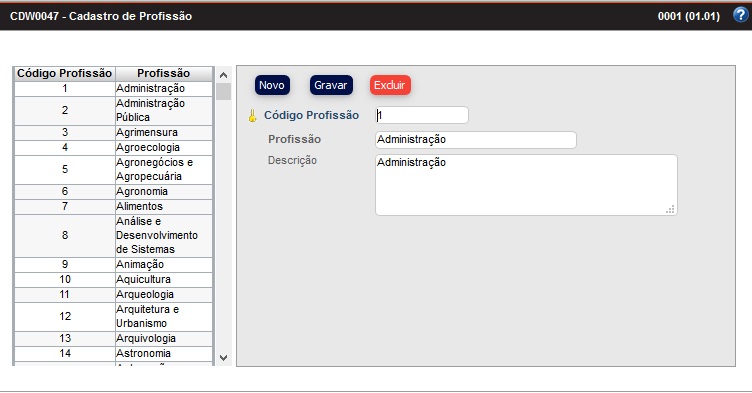
Task: Select the Agroecologia row
Action: pyautogui.click(x=113, y=147)
